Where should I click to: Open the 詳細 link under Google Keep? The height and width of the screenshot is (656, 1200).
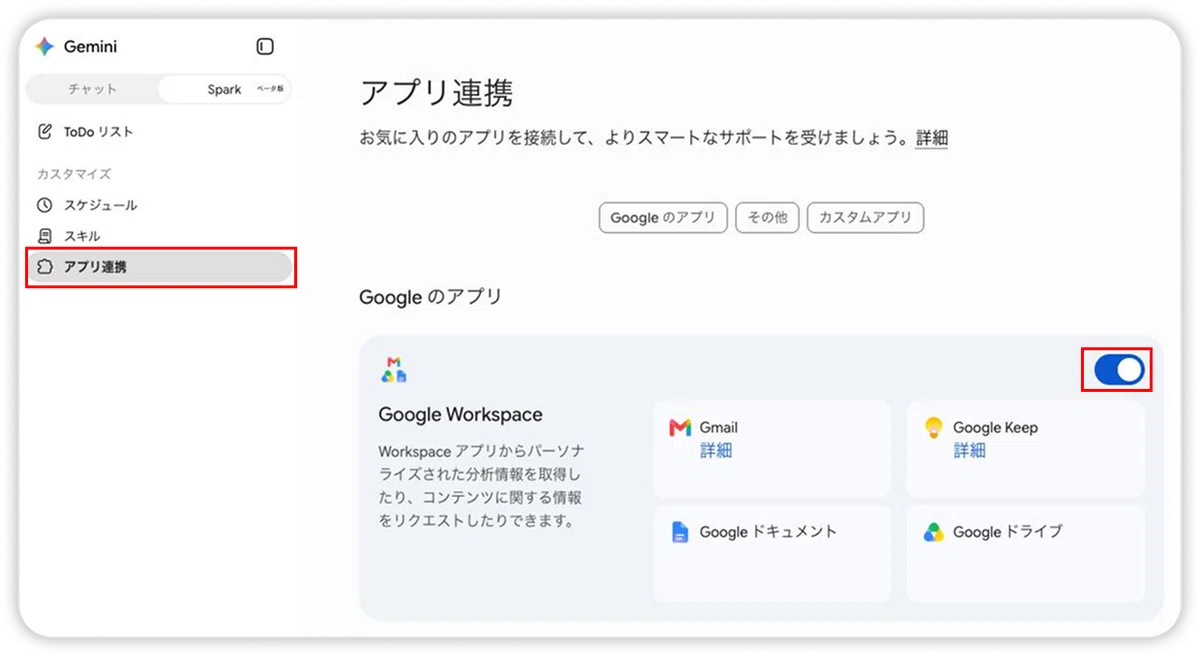(x=969, y=451)
